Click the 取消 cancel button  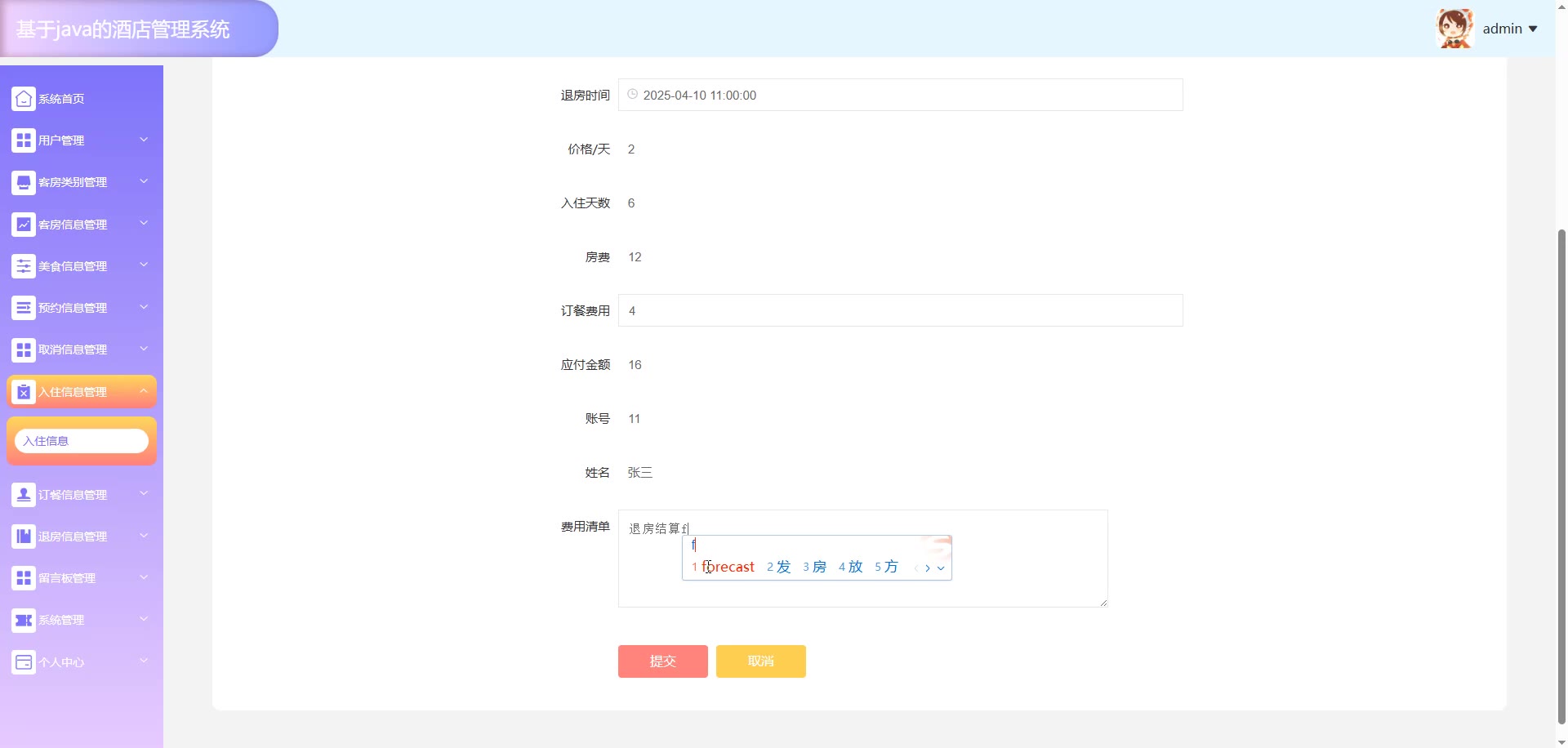pyautogui.click(x=761, y=661)
